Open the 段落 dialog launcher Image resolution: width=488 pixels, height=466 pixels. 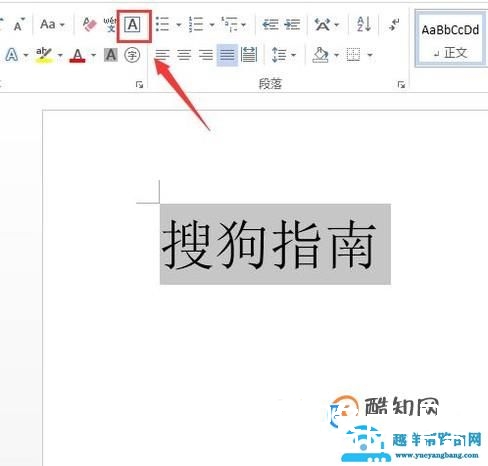tap(402, 85)
